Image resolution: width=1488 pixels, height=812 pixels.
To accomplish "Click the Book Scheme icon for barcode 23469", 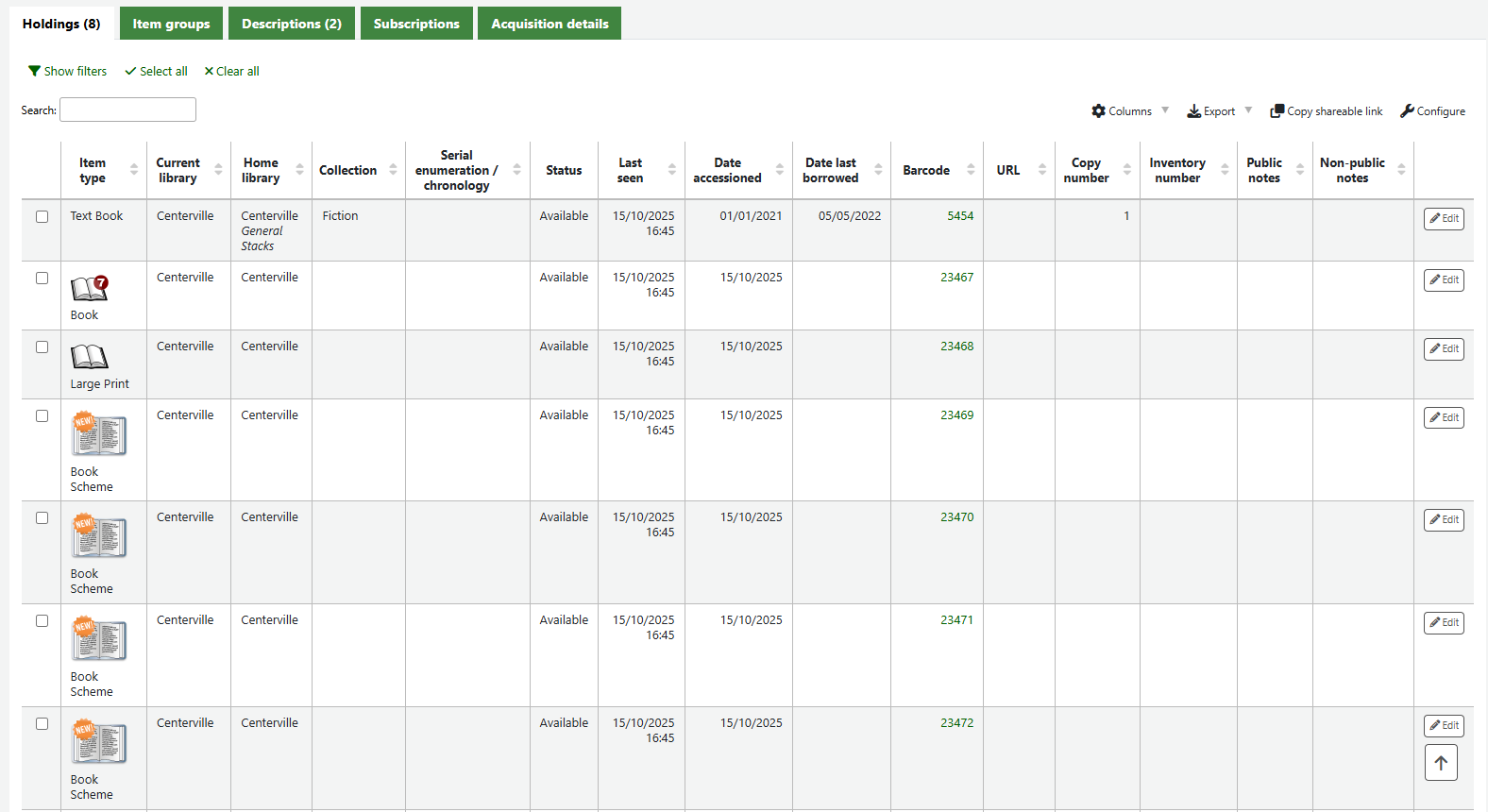I will click(98, 435).
